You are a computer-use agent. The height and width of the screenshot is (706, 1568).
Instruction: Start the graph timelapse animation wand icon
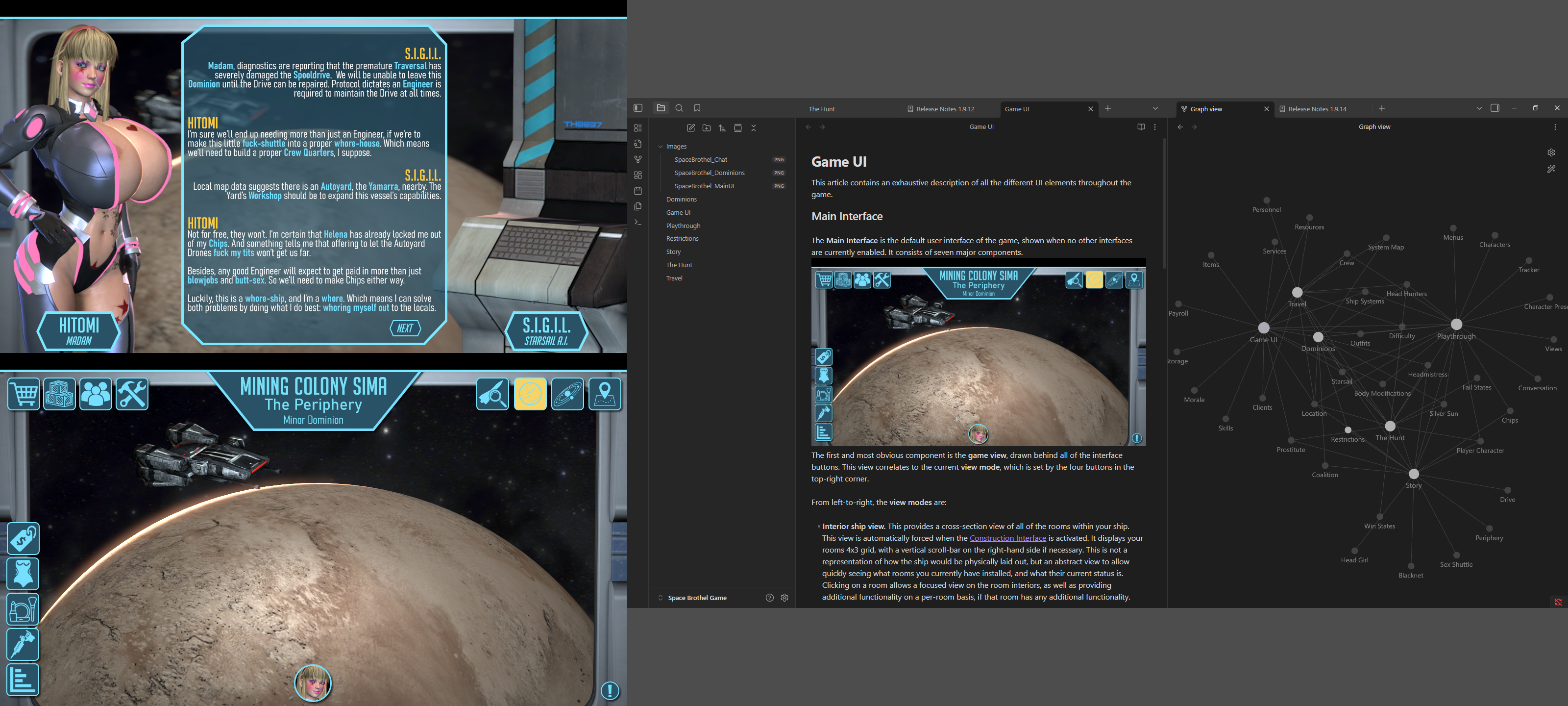tap(1551, 169)
